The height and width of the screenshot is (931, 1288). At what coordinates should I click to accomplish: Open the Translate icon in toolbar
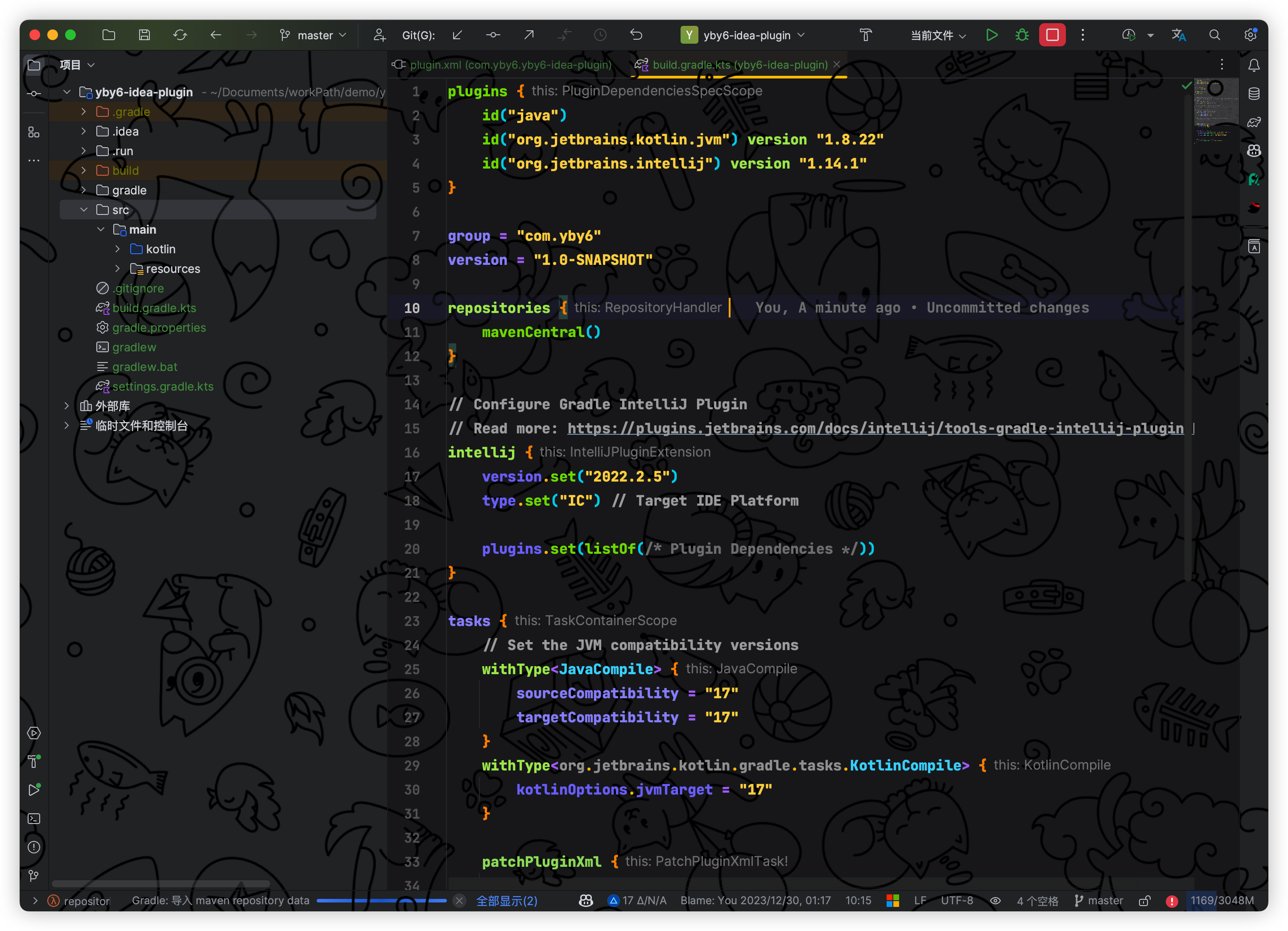(x=1178, y=35)
